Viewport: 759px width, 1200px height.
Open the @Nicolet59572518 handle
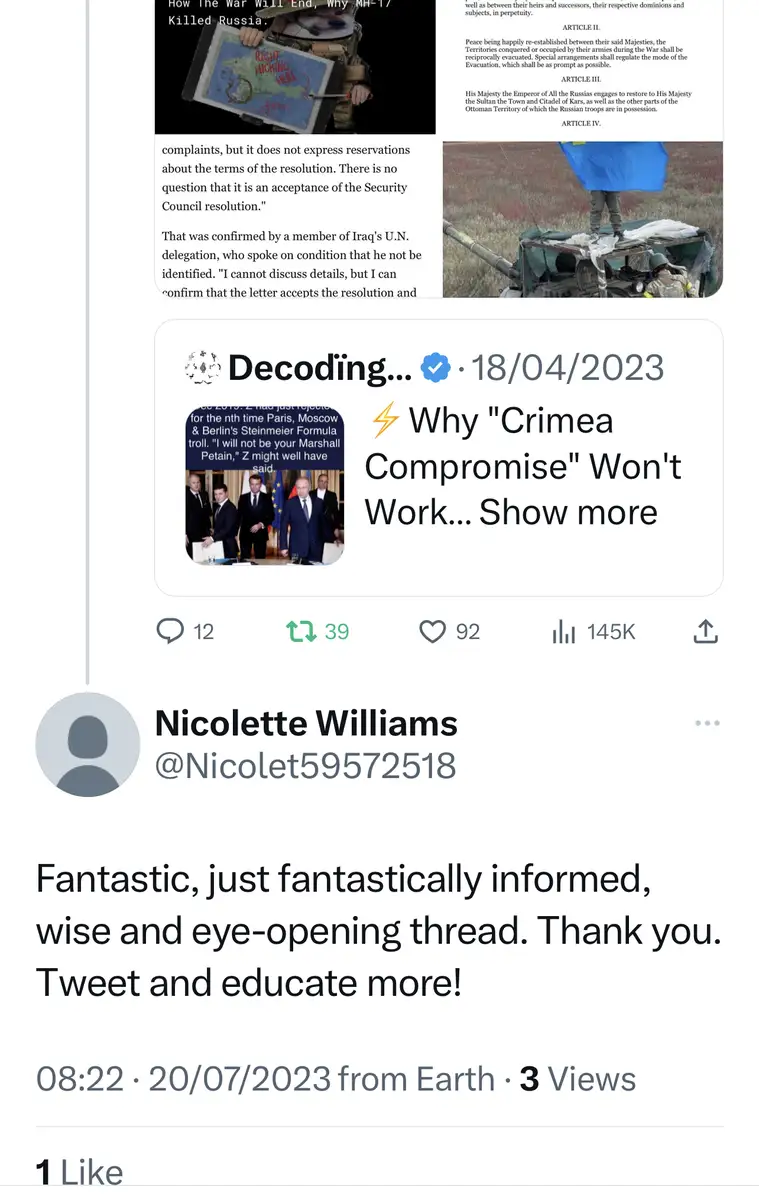[x=306, y=766]
